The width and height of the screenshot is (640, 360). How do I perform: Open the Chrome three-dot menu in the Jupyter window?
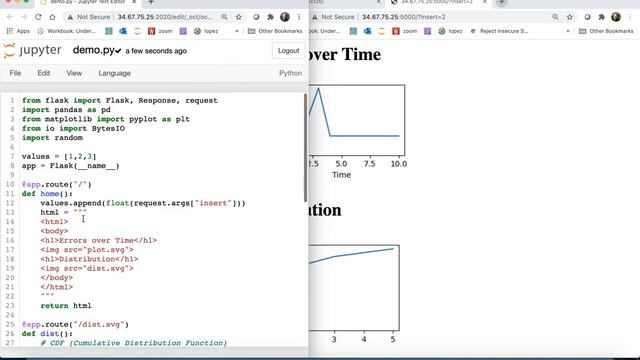click(x=299, y=17)
